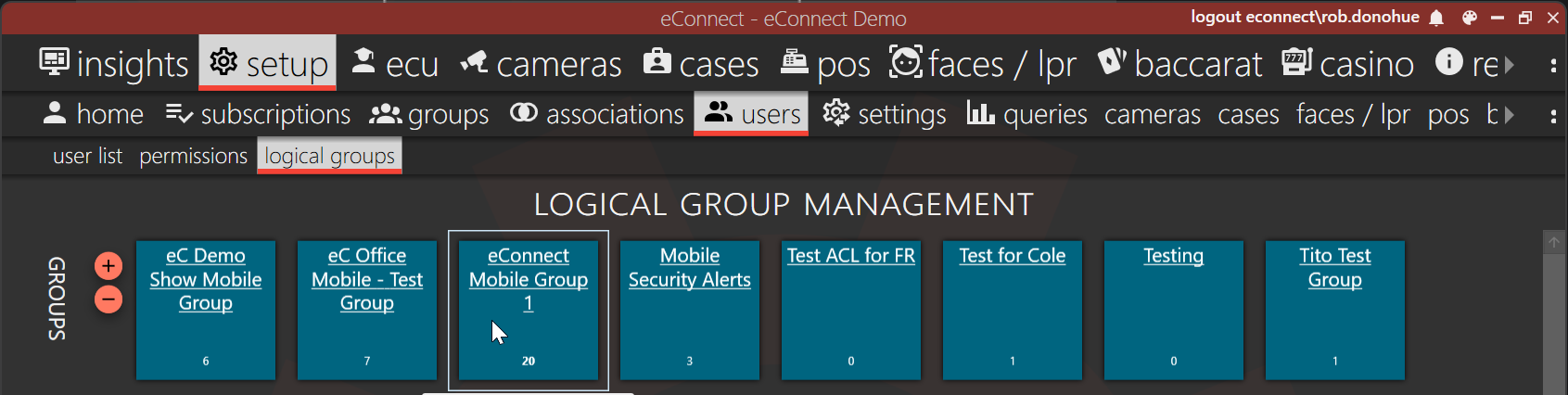Select the setup tab
Image resolution: width=1568 pixels, height=395 pixels.
(268, 63)
